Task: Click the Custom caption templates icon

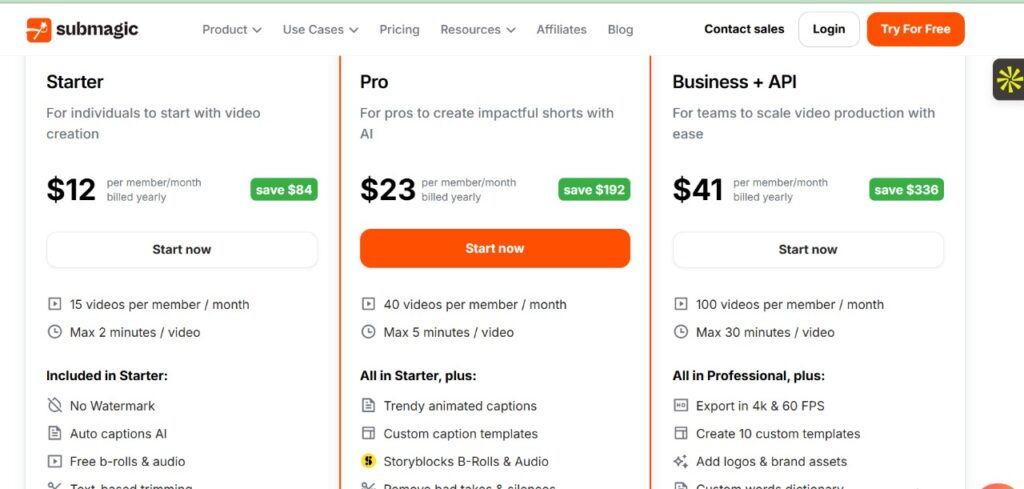Action: (368, 434)
